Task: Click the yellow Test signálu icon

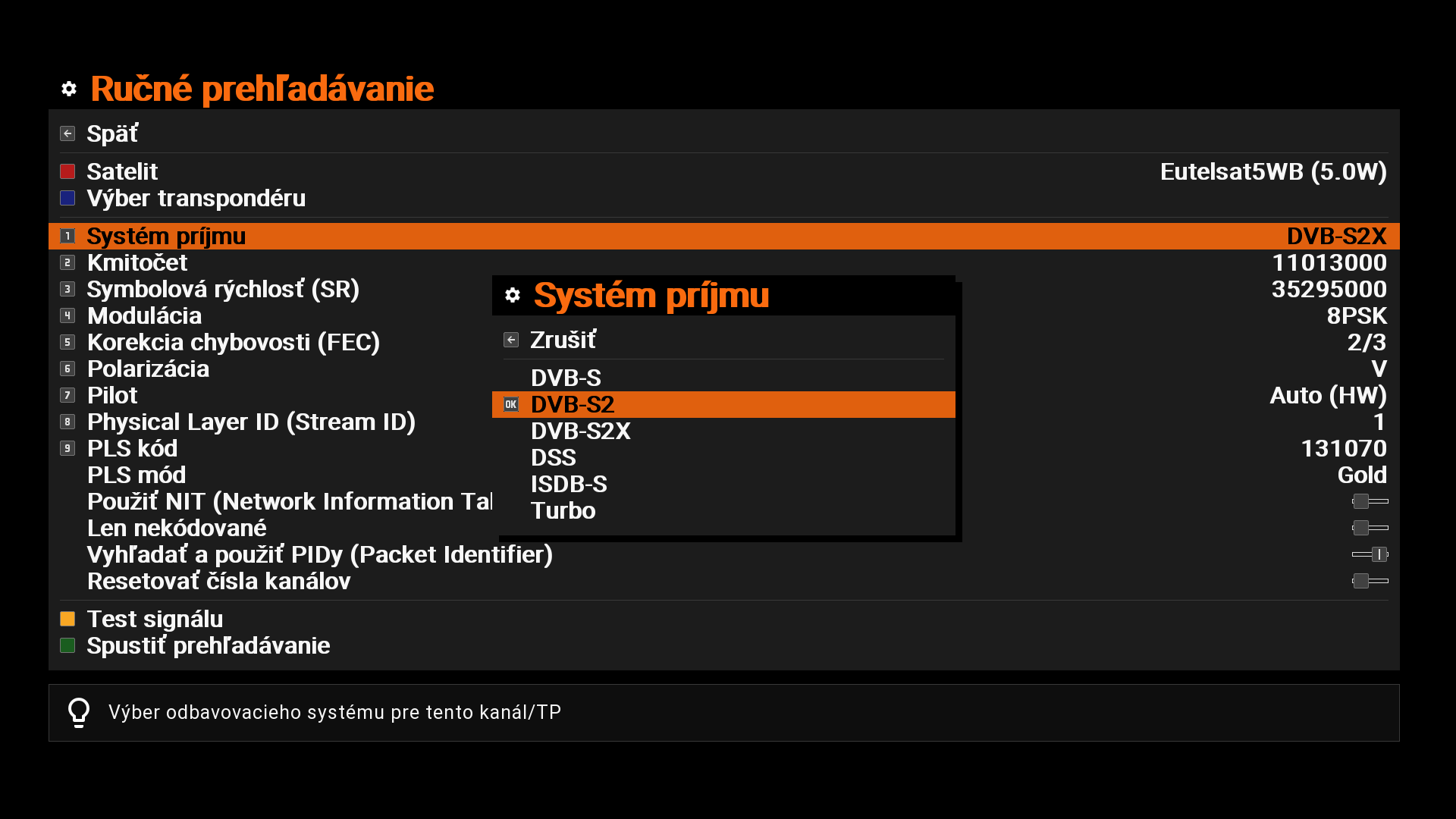Action: 67,620
